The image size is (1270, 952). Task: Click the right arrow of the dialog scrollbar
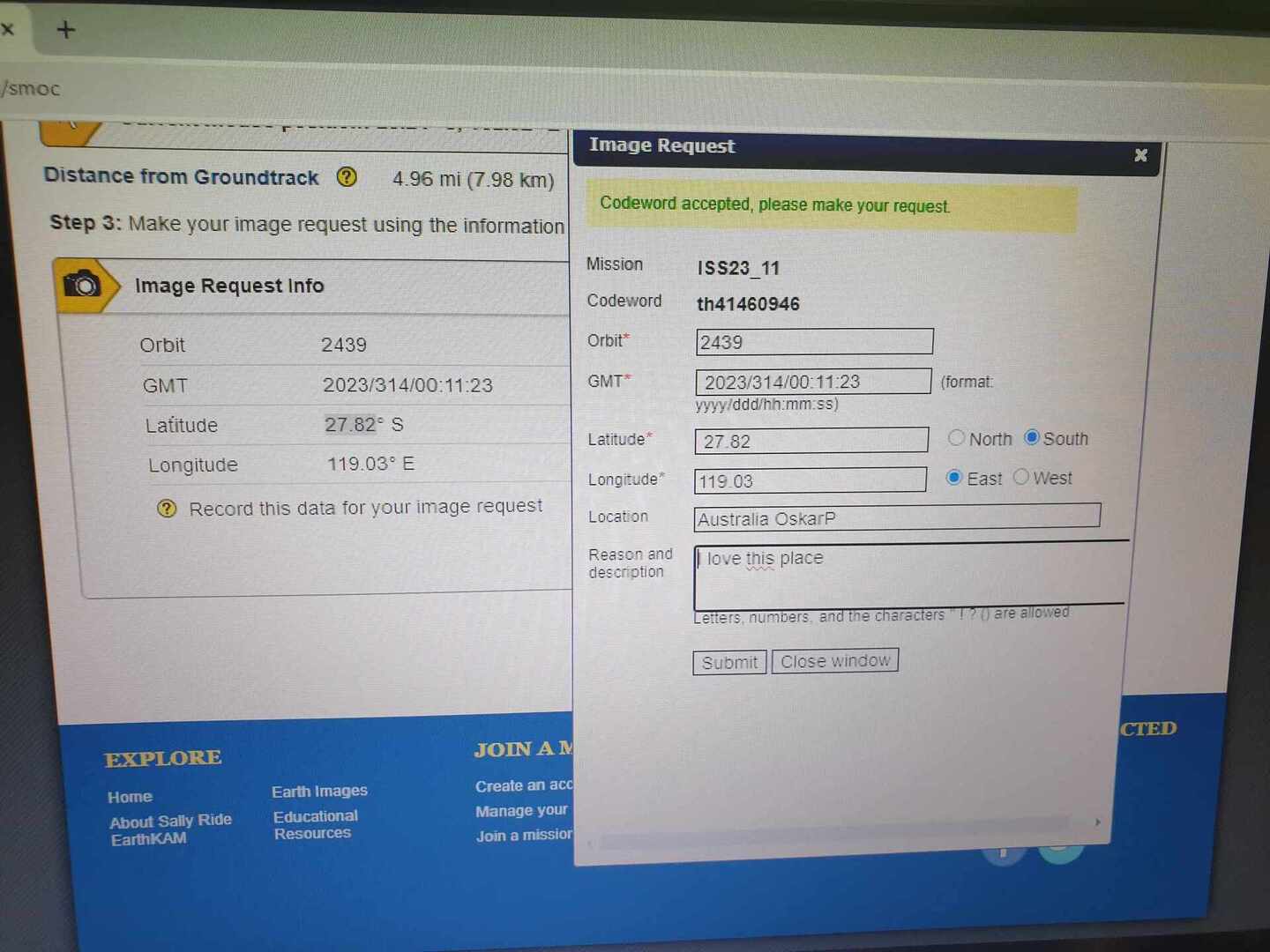(1097, 822)
